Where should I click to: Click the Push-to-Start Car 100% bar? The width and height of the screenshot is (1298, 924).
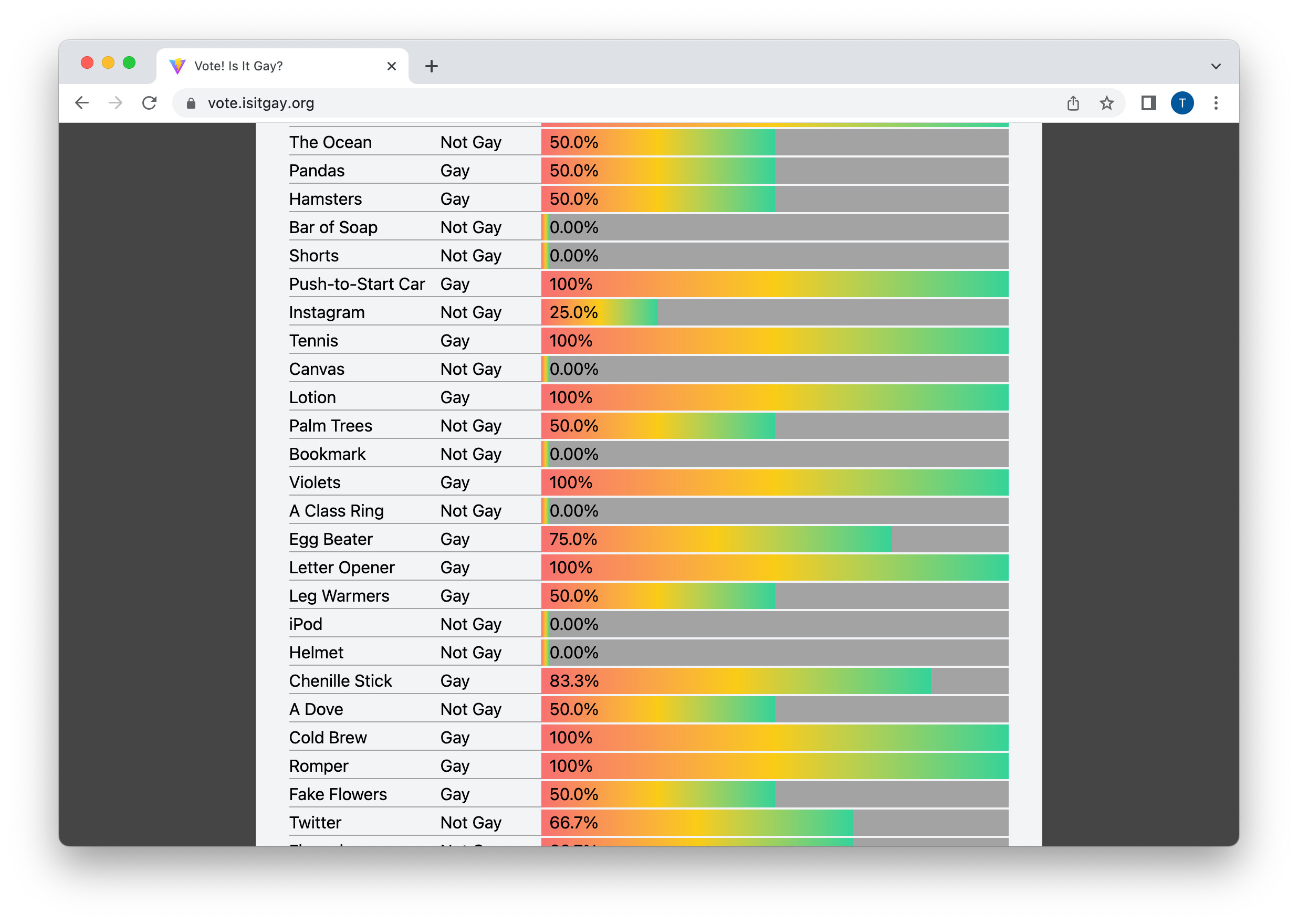774,284
